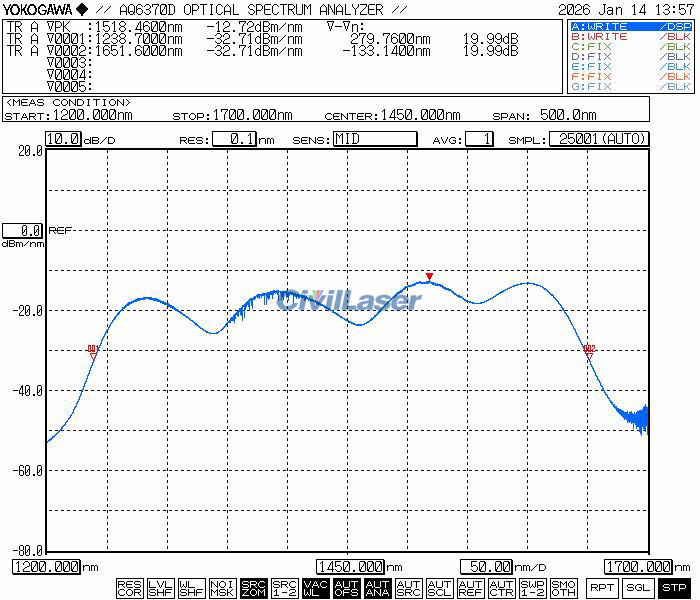Click the LVL SHF level shift icon
700x600 pixels.
click(x=160, y=589)
